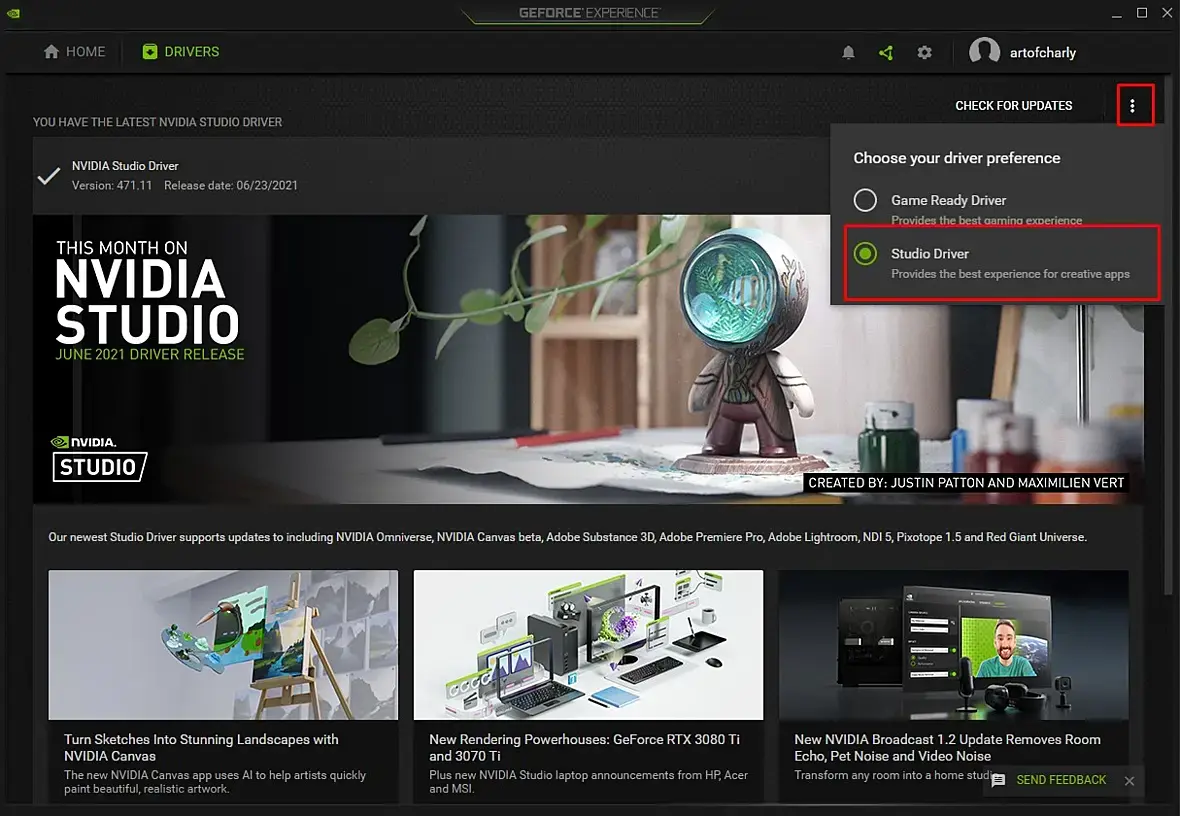This screenshot has width=1180, height=816.
Task: Switch to the HOME tab
Action: click(x=75, y=52)
